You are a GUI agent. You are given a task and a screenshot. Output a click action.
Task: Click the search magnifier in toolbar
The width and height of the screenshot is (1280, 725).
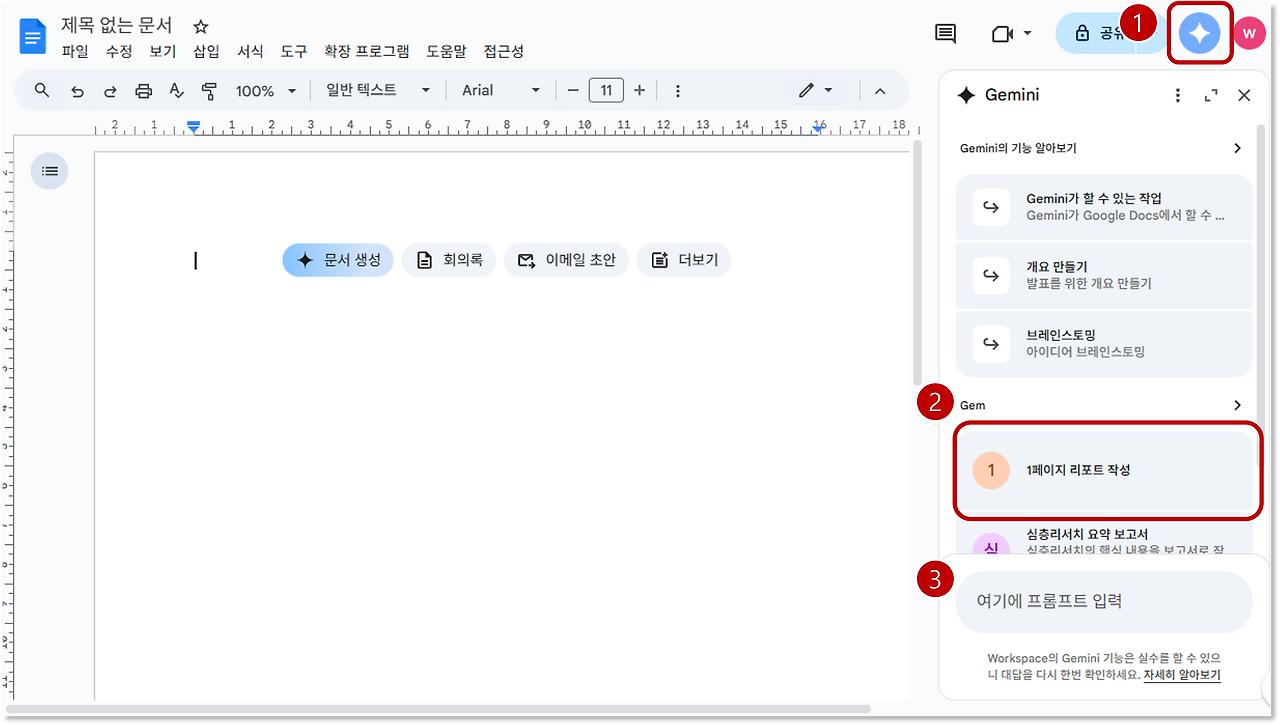(42, 91)
